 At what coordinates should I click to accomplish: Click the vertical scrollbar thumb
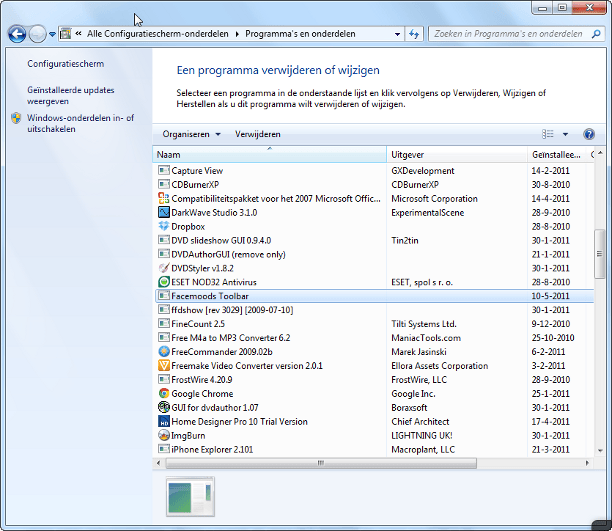(x=599, y=254)
